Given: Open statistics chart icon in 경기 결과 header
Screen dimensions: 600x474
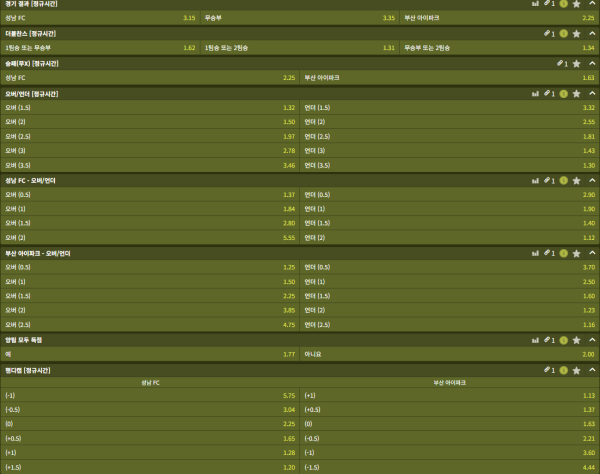Looking at the screenshot, I should [535, 4].
